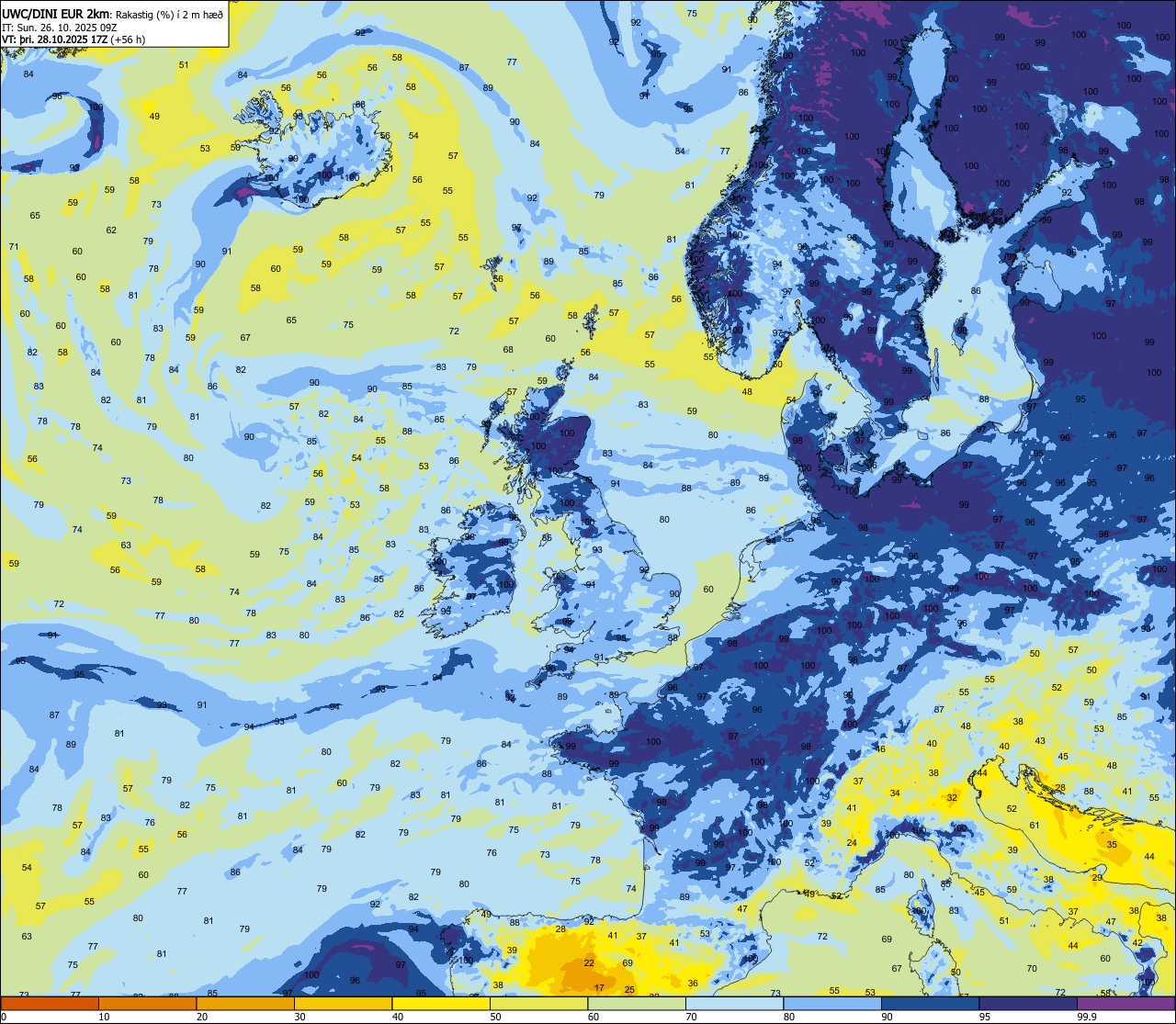The height and width of the screenshot is (1024, 1176).
Task: Click the '70' legend scale label
Action: pos(691,1017)
